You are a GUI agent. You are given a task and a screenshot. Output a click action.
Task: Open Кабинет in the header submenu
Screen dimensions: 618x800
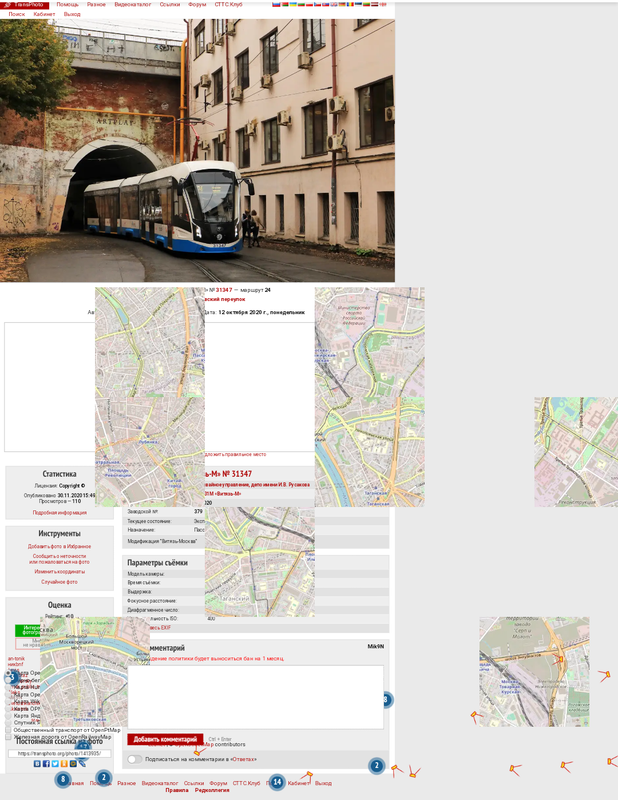pos(44,14)
